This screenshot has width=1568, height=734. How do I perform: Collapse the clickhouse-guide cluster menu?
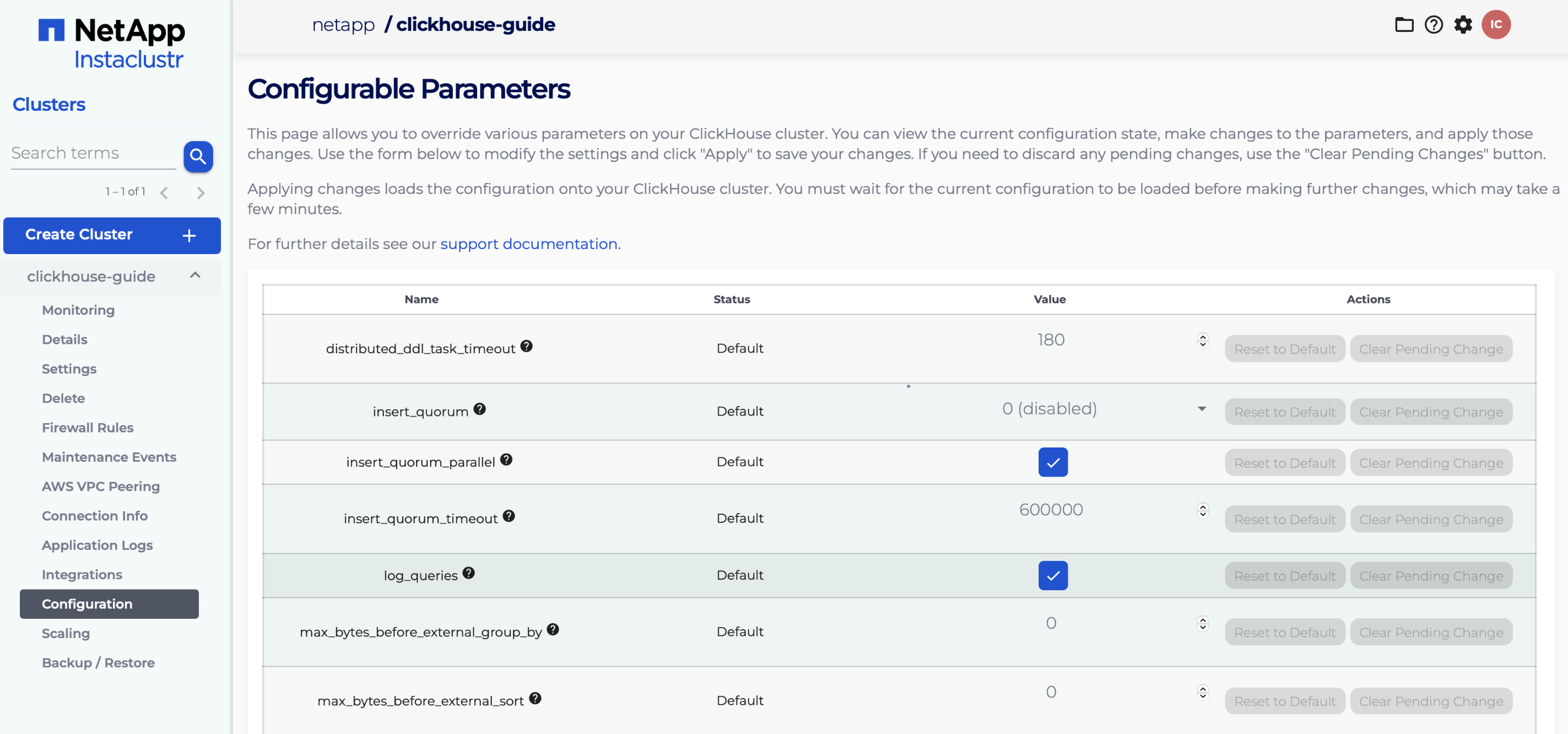tap(195, 276)
